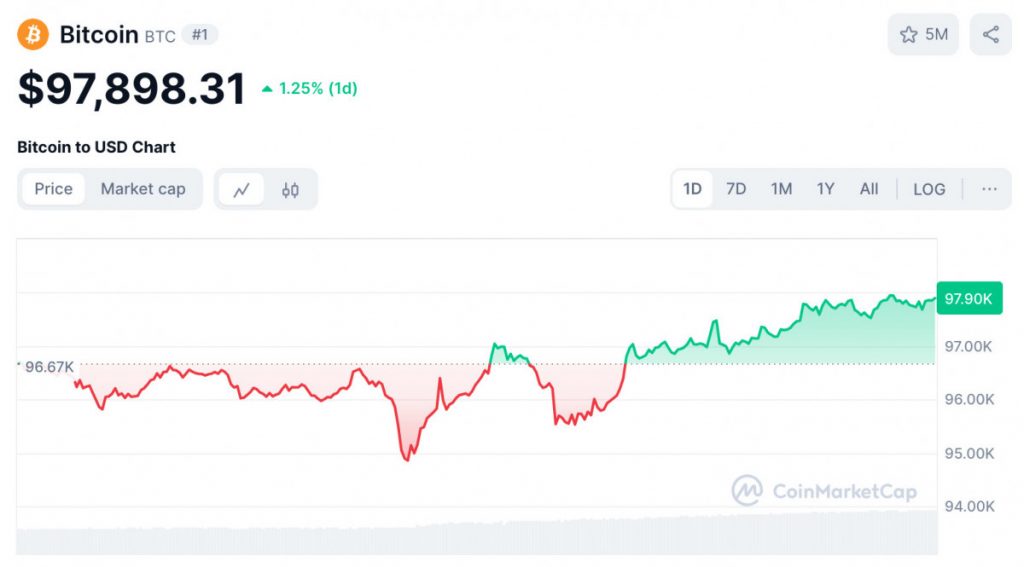Click the orange Bitcoin logo icon
This screenshot has height=567, width=1024.
pos(33,34)
